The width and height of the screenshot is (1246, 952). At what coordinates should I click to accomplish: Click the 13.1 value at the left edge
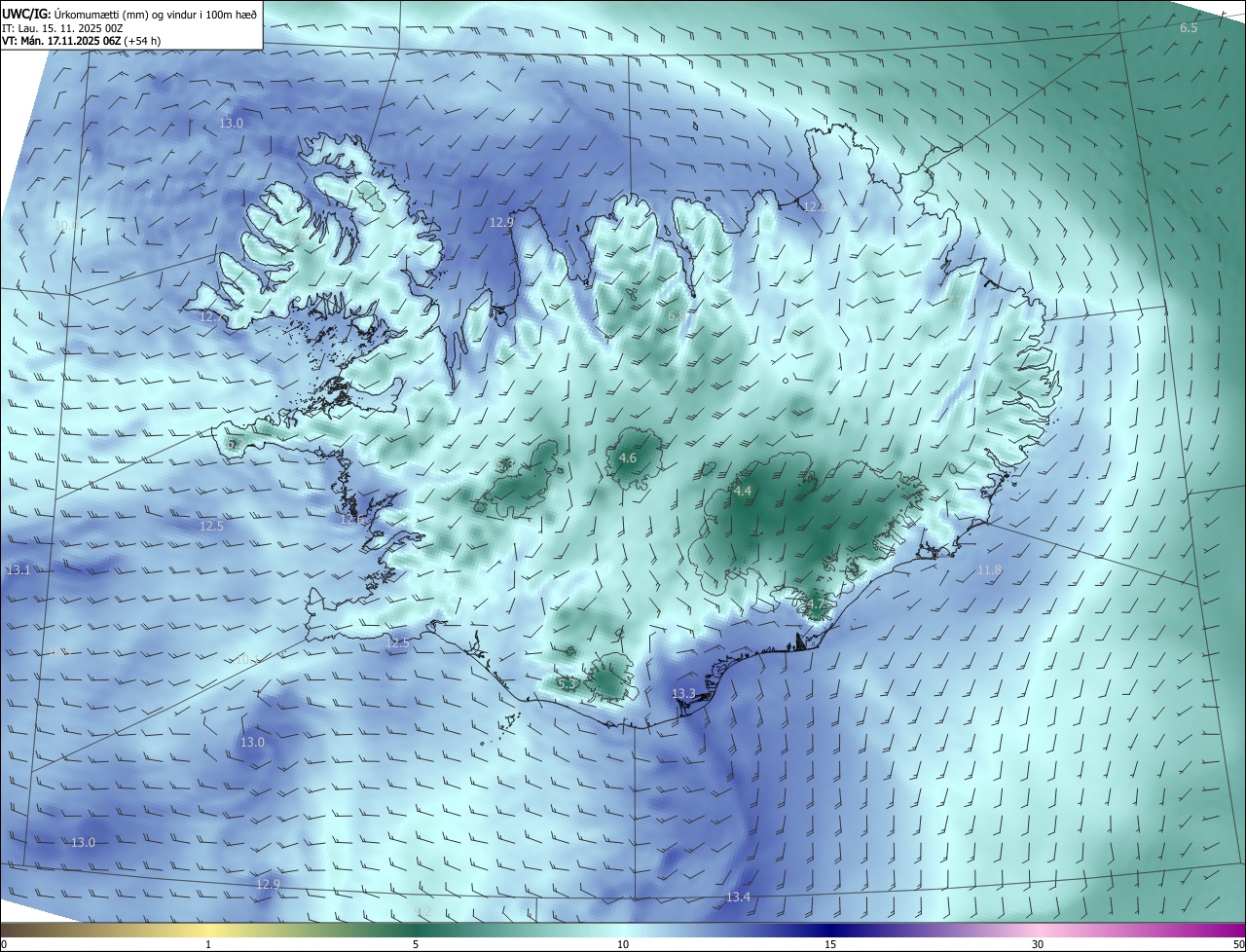[18, 569]
